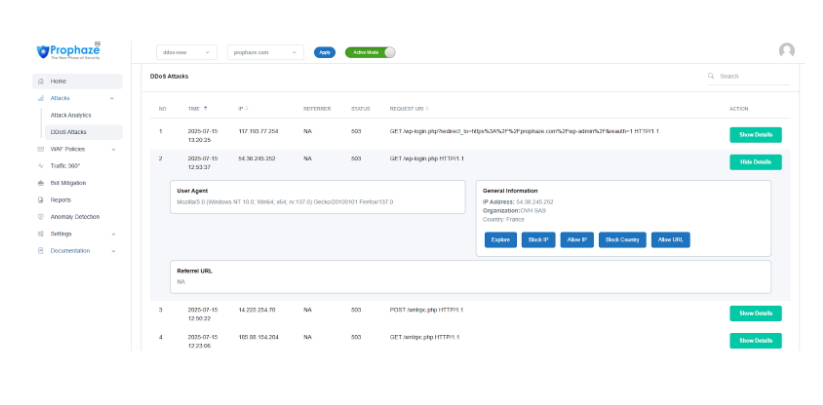
Task: Click the Bot Mitigation icon
Action: [40, 183]
